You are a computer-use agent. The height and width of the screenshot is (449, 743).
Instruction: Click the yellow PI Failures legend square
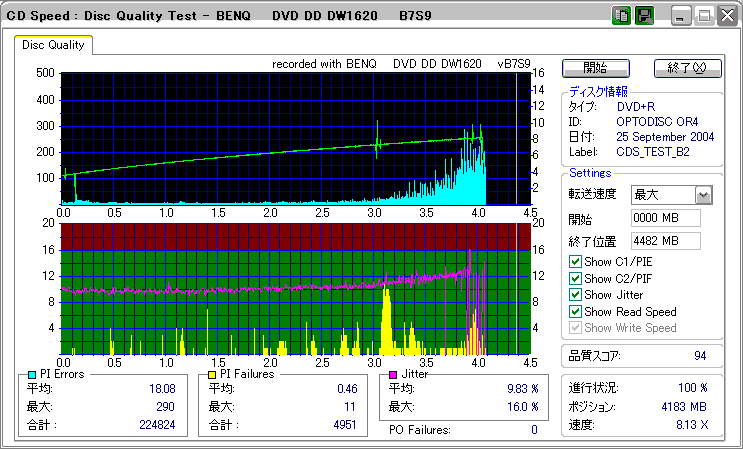212,374
